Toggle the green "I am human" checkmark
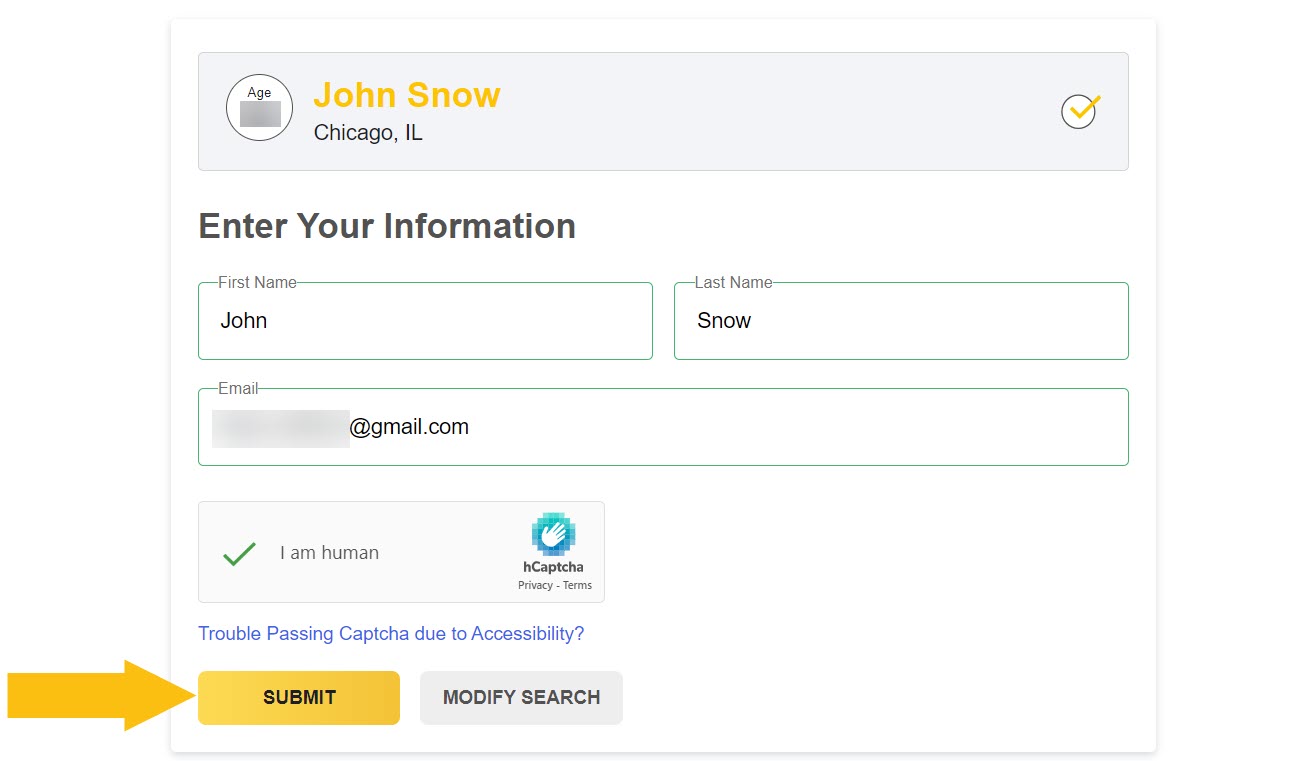This screenshot has height=761, width=1308. (x=239, y=553)
